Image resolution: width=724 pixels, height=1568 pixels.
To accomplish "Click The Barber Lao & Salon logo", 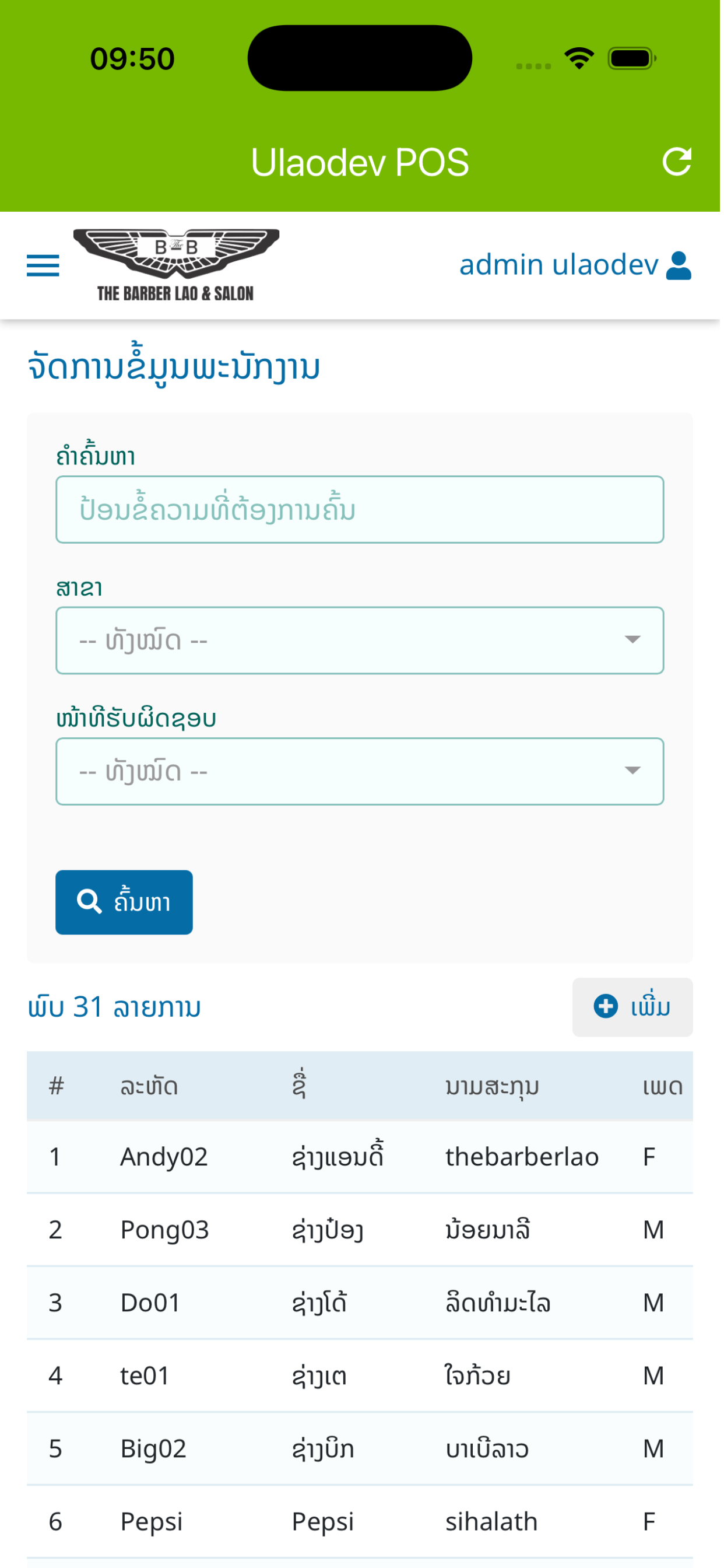I will click(177, 266).
